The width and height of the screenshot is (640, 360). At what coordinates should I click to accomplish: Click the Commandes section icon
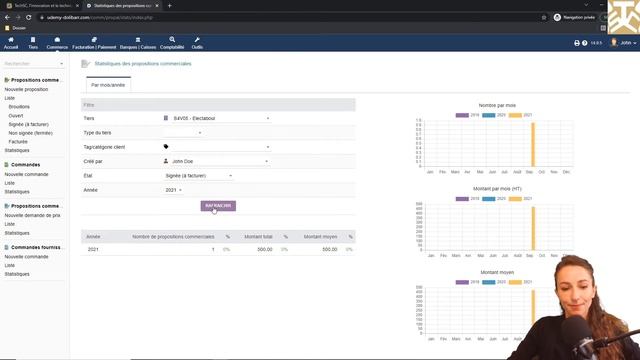(x=7, y=165)
